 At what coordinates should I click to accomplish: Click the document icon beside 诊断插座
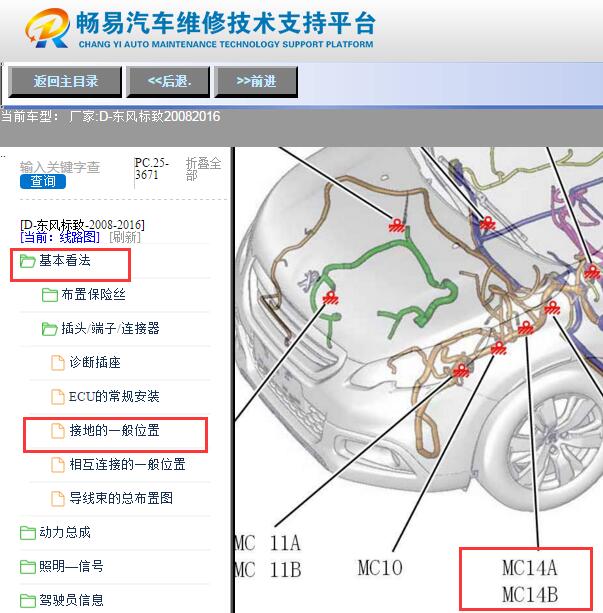point(58,363)
